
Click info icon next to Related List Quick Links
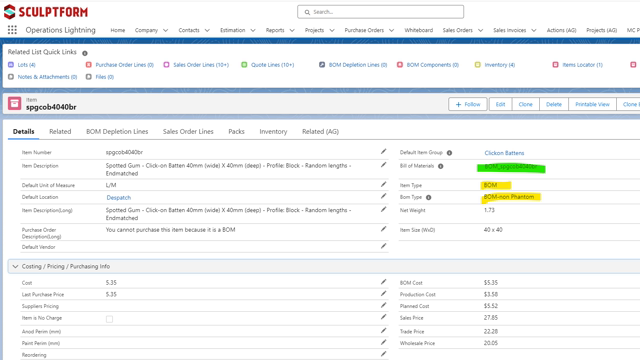tap(85, 53)
